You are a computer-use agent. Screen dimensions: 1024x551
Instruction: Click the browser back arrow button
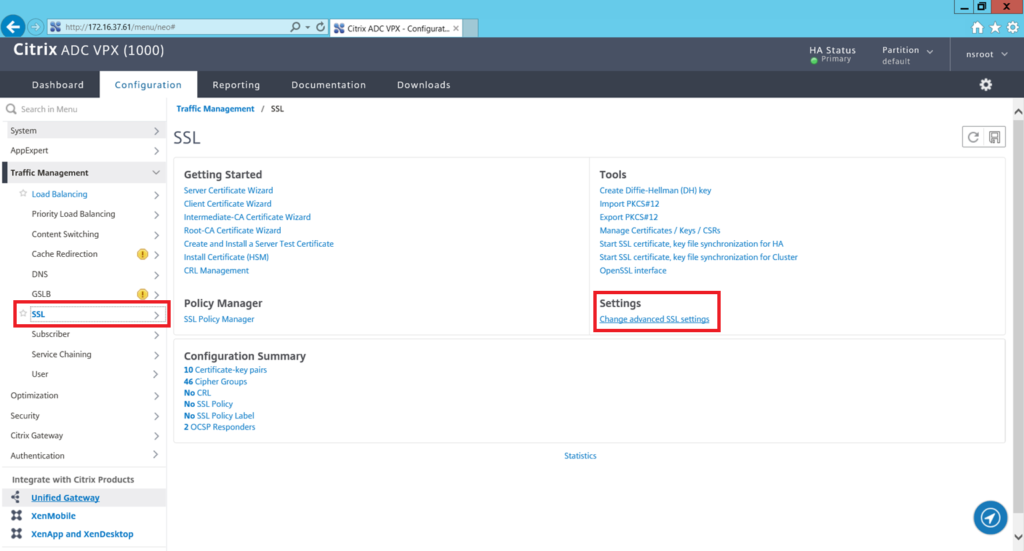[x=12, y=27]
